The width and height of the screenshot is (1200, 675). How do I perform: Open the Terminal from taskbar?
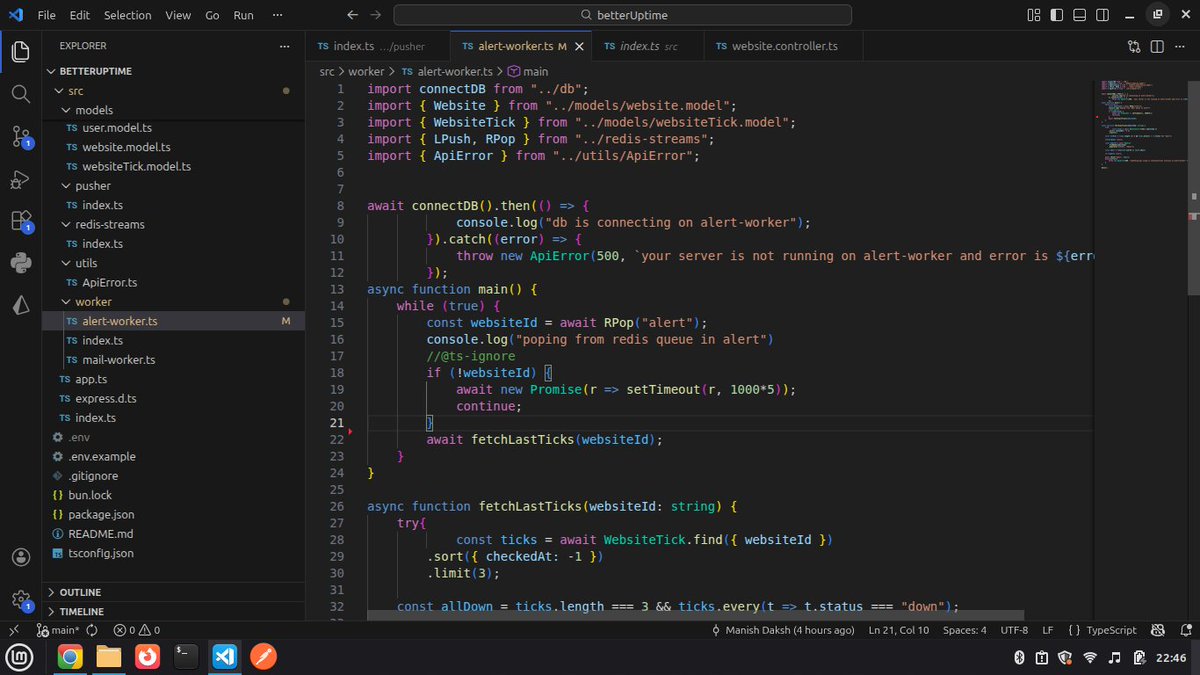(x=186, y=657)
